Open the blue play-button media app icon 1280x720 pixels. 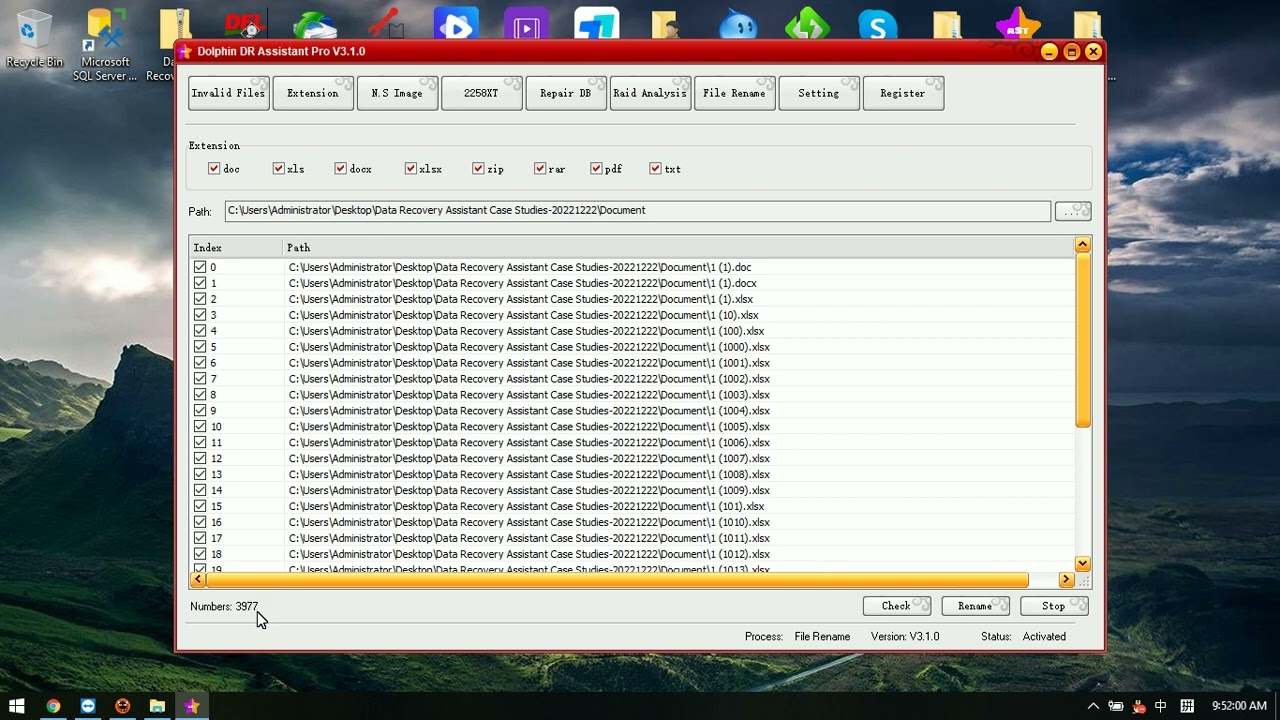(x=456, y=24)
